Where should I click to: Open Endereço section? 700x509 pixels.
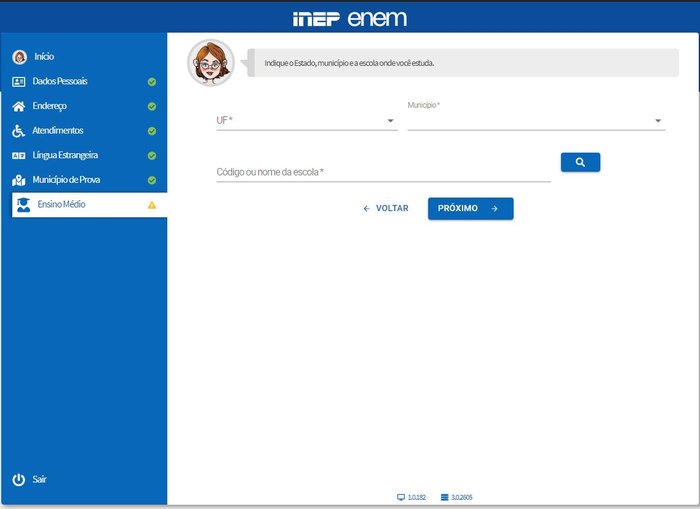coord(84,106)
